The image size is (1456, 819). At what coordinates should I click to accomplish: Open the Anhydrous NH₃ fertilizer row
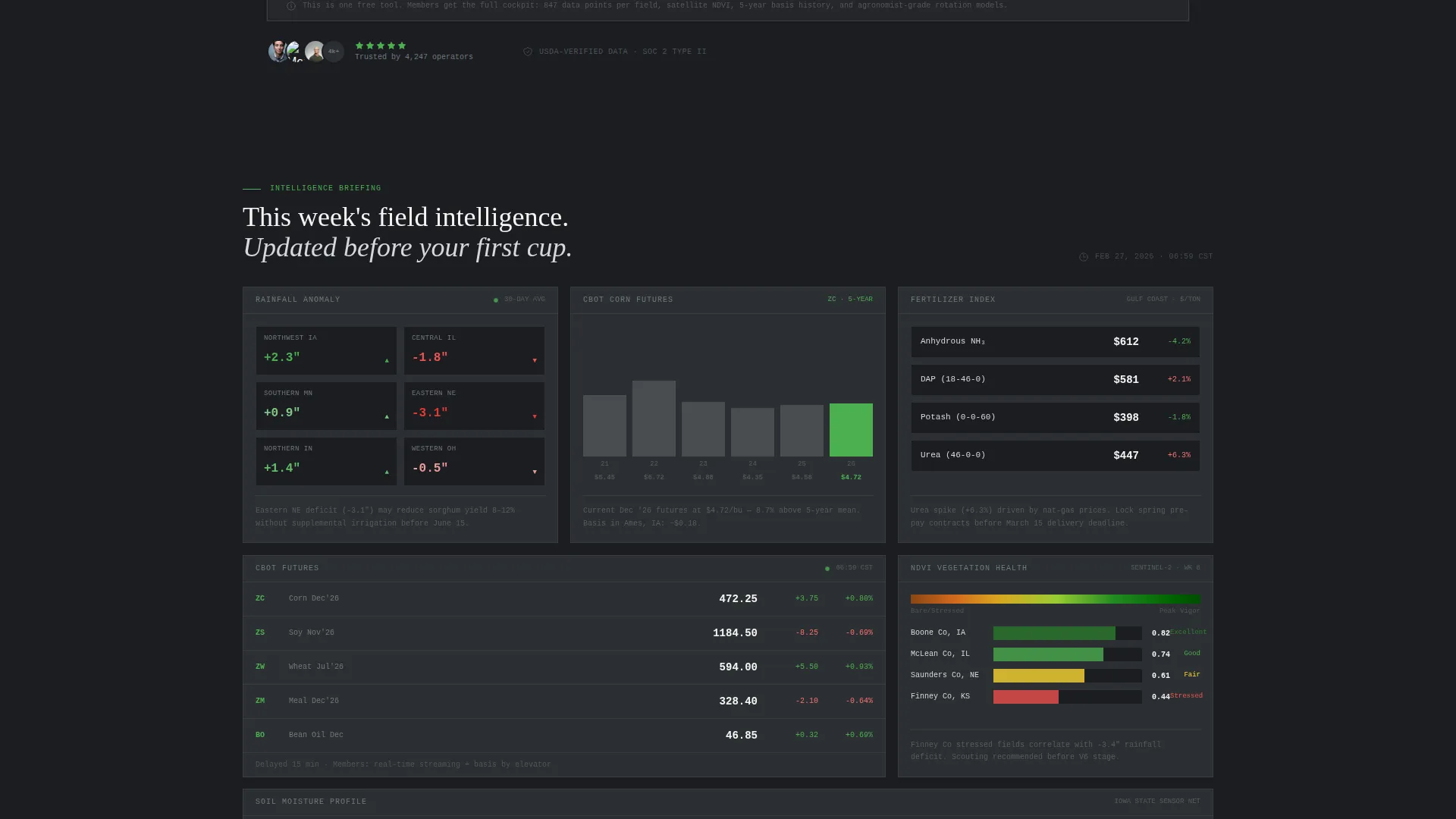click(1056, 342)
